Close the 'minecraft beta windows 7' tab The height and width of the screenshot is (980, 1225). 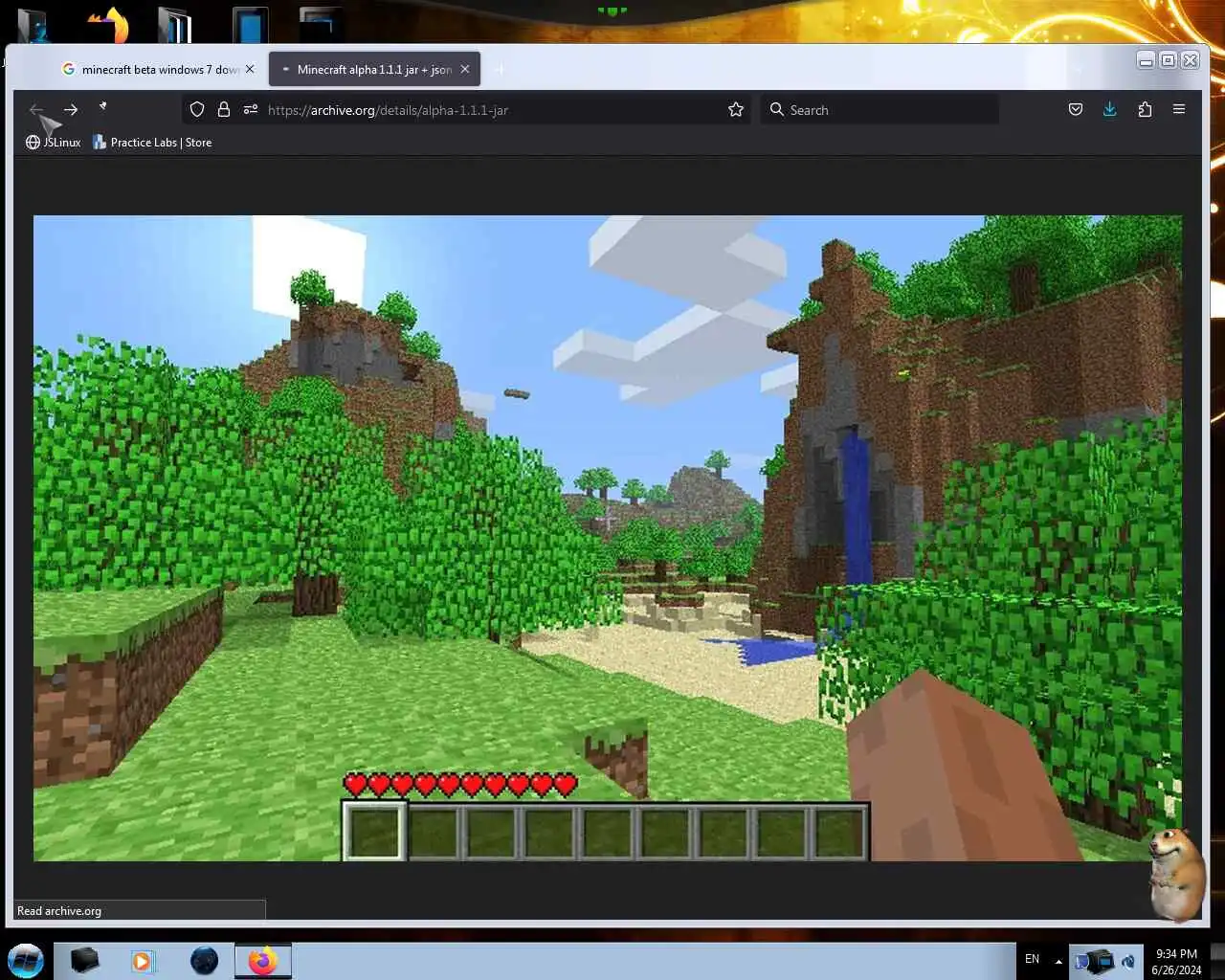250,69
